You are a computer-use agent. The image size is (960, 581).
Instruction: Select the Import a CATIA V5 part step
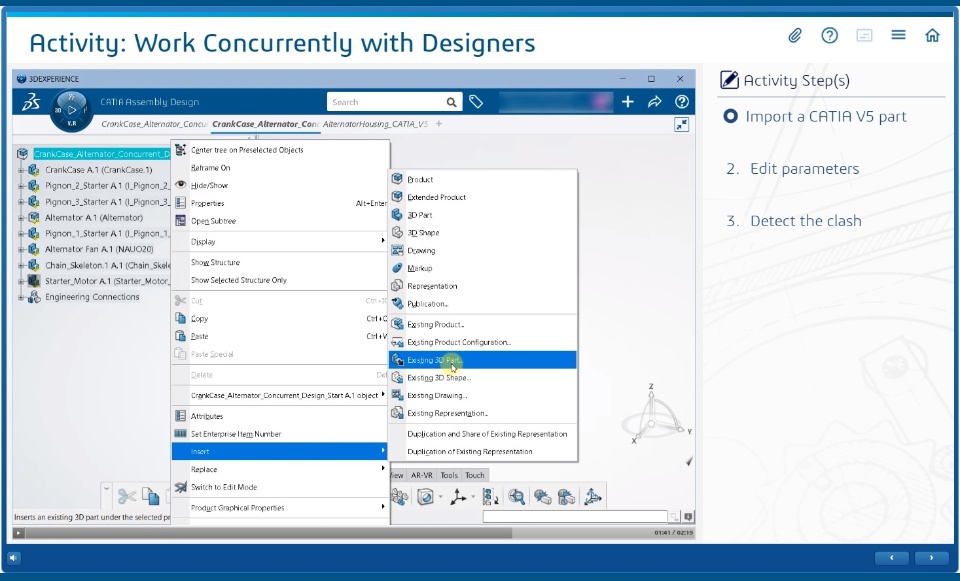pyautogui.click(x=825, y=116)
